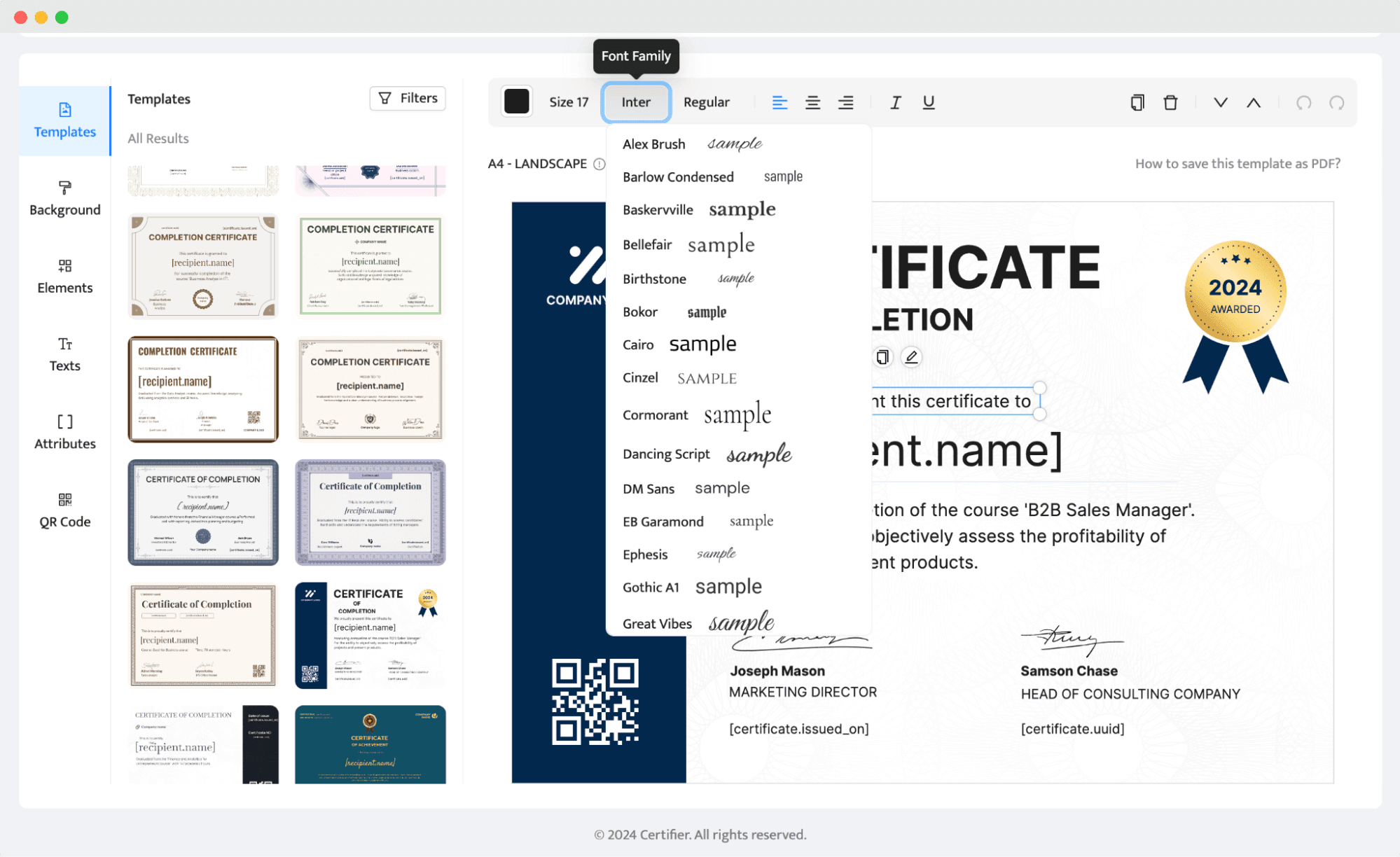Image resolution: width=1400 pixels, height=857 pixels.
Task: Switch to the Templates tab
Action: tap(64, 120)
